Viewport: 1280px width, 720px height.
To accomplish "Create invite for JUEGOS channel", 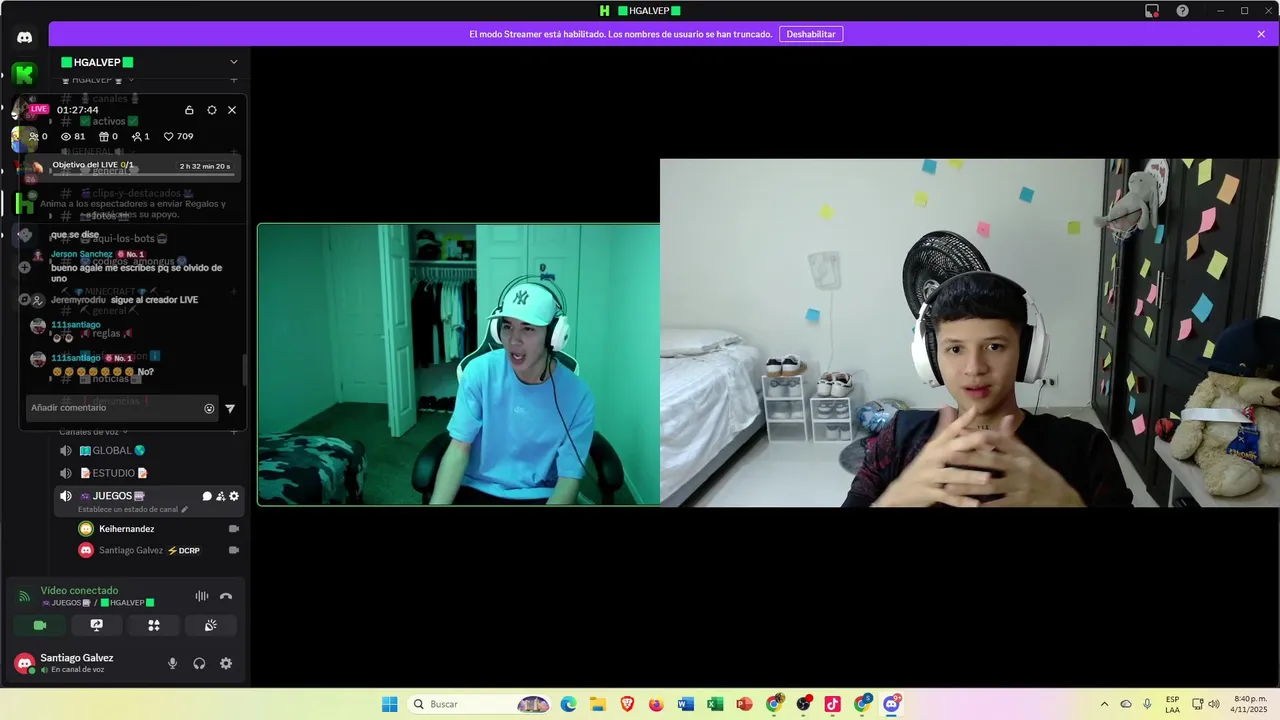I will point(221,496).
